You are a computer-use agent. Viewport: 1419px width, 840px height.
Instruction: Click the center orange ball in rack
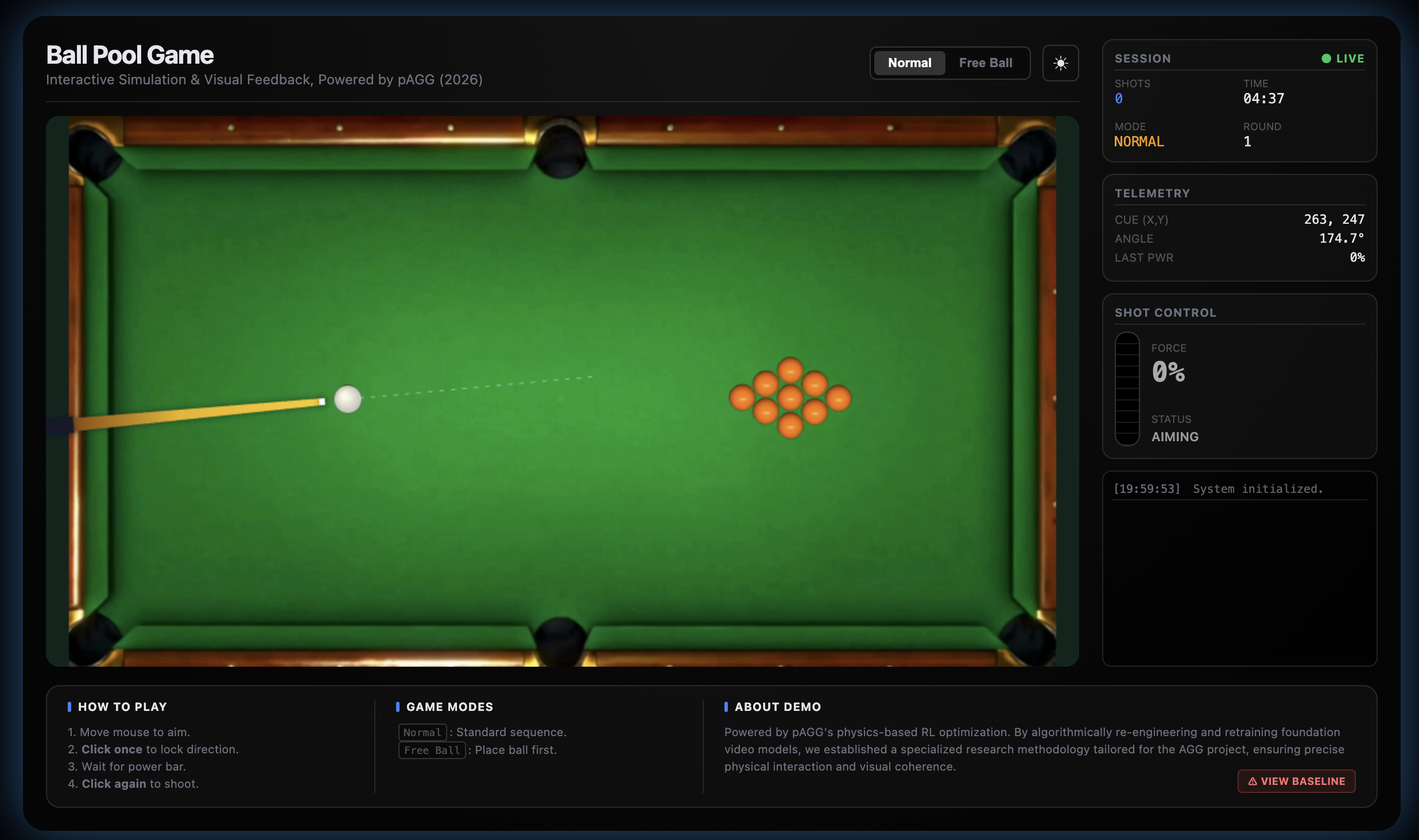[x=790, y=398]
